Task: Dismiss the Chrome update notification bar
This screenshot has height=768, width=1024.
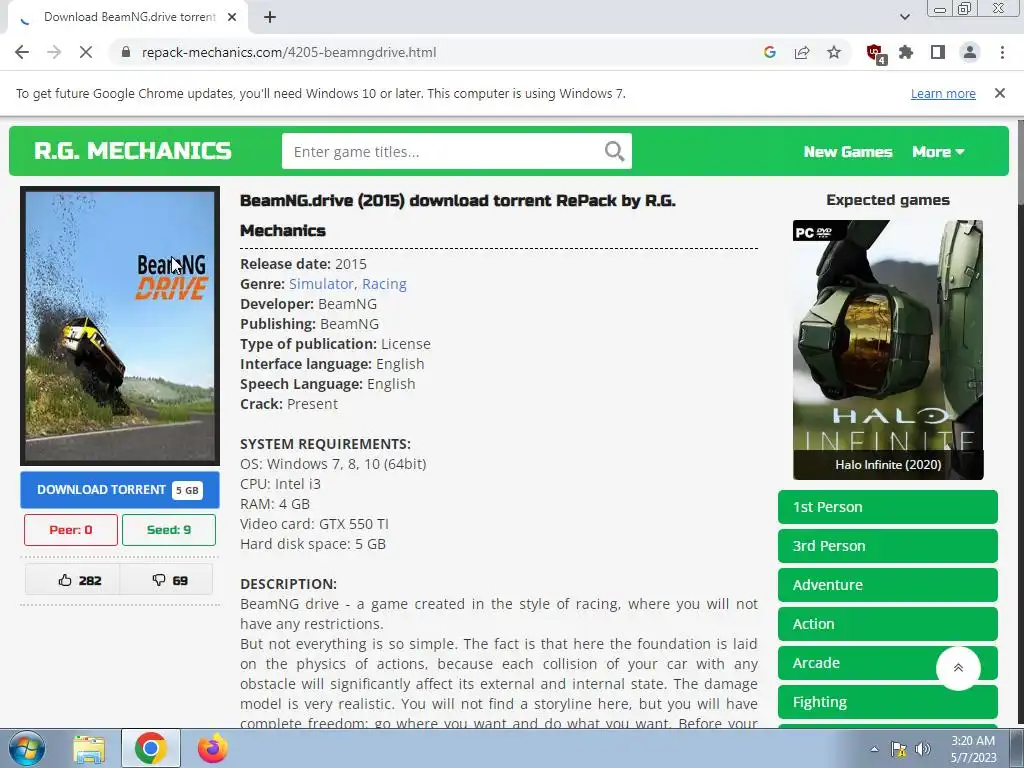Action: pyautogui.click(x=1000, y=93)
